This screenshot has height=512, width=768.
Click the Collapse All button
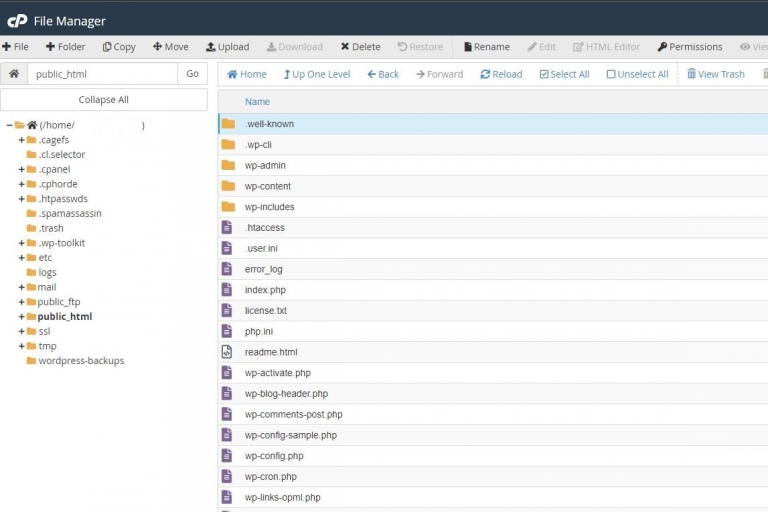point(104,100)
